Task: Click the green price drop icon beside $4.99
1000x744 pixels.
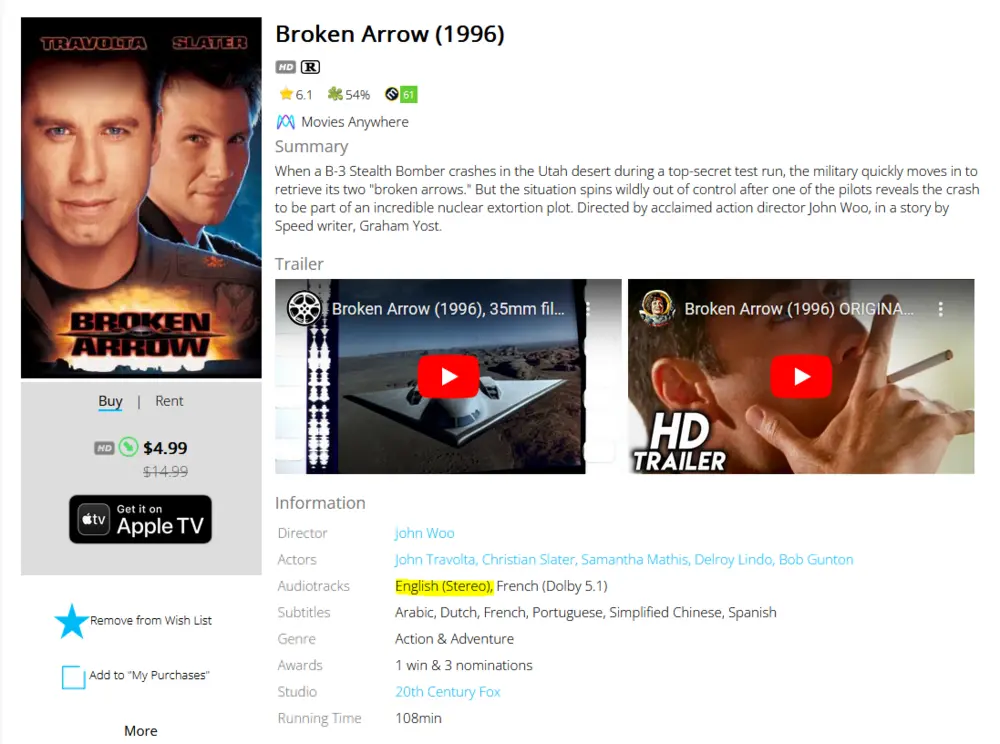Action: click(128, 448)
